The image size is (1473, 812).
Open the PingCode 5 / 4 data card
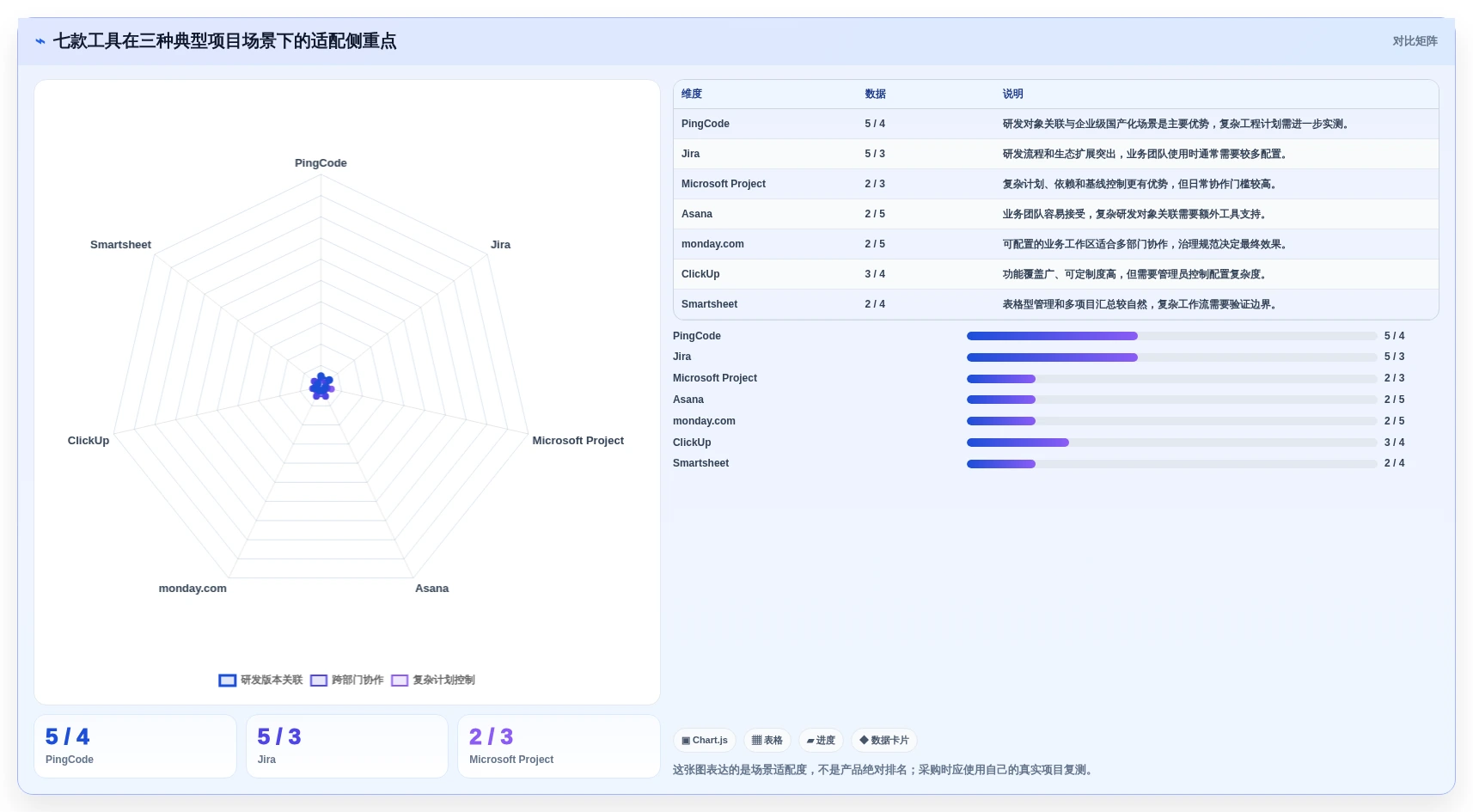click(x=135, y=747)
